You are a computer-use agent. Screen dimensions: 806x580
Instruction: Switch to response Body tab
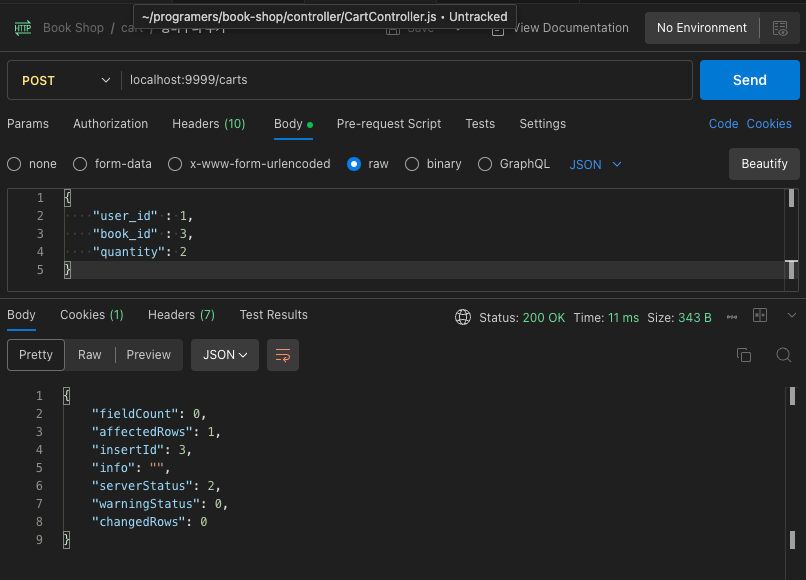(21, 315)
